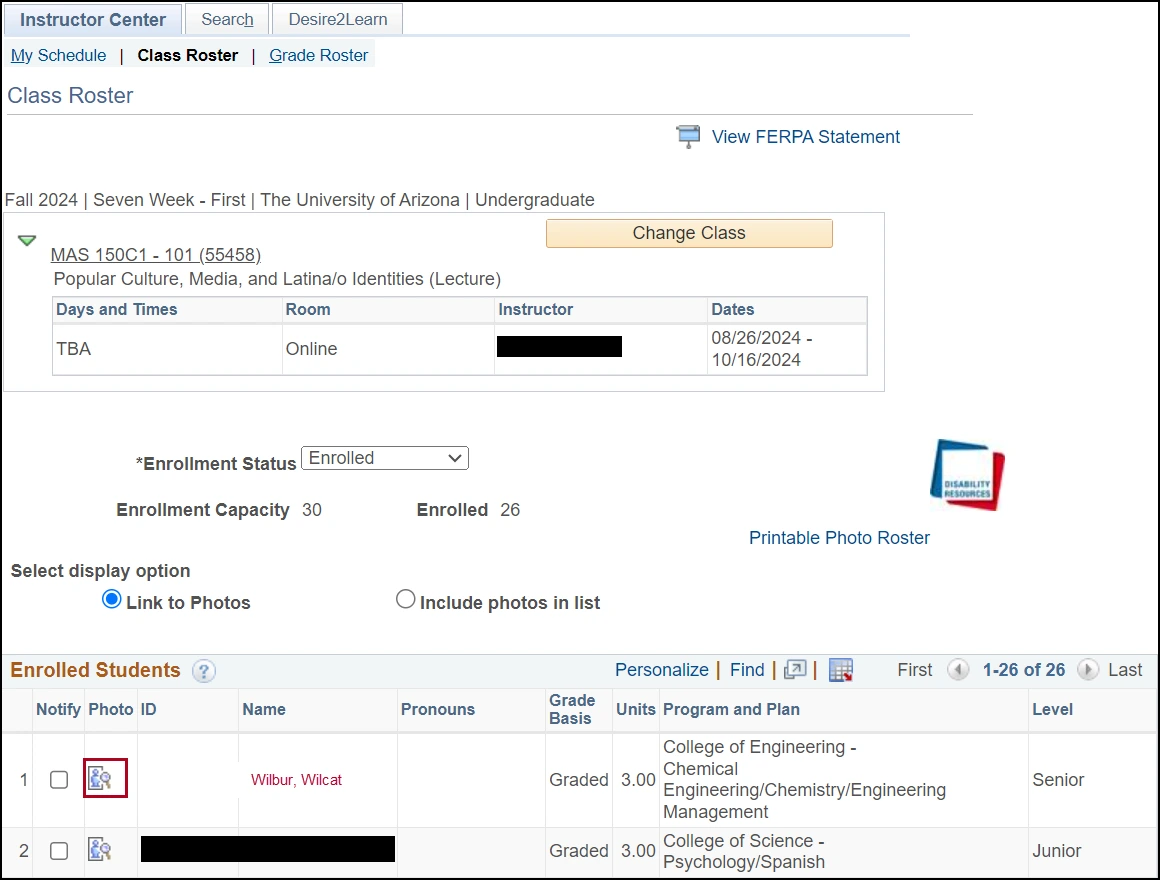Sort by the Grade Basis column header
The width and height of the screenshot is (1160, 880).
pos(572,709)
